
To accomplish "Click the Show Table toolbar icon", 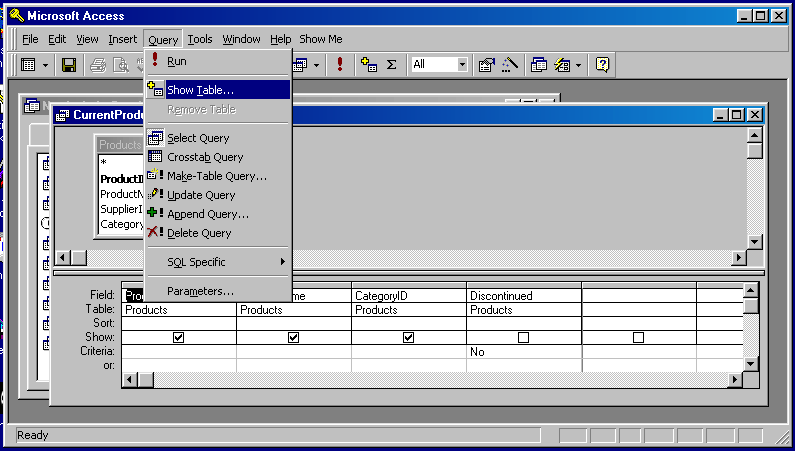I will tap(369, 64).
